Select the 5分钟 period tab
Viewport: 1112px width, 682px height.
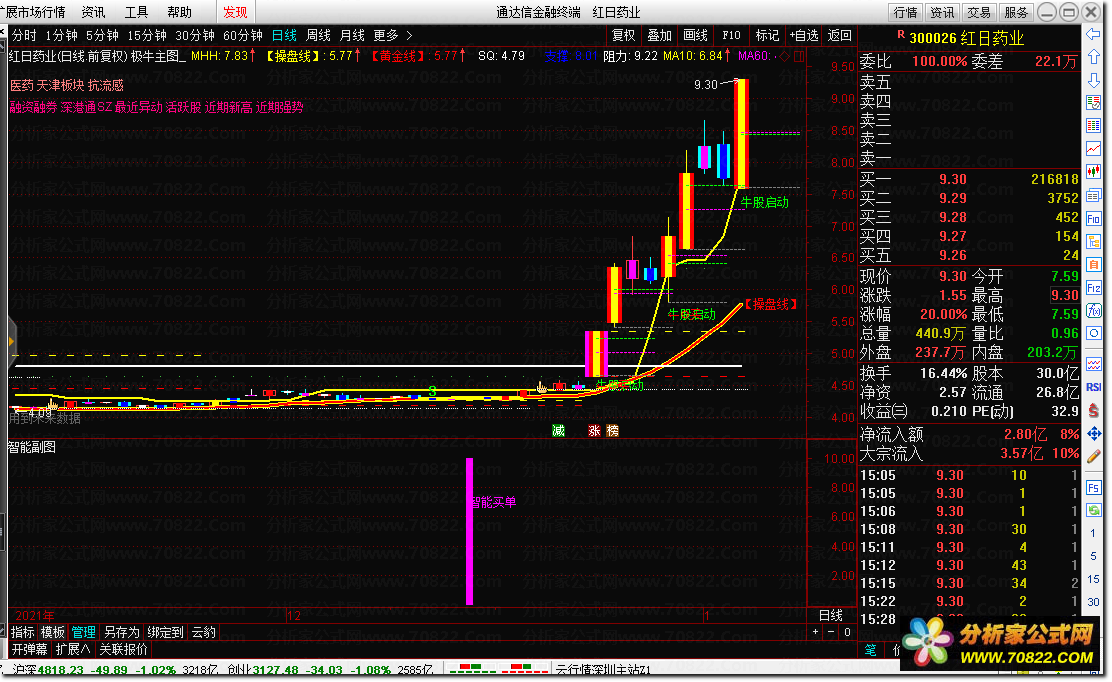[x=103, y=35]
